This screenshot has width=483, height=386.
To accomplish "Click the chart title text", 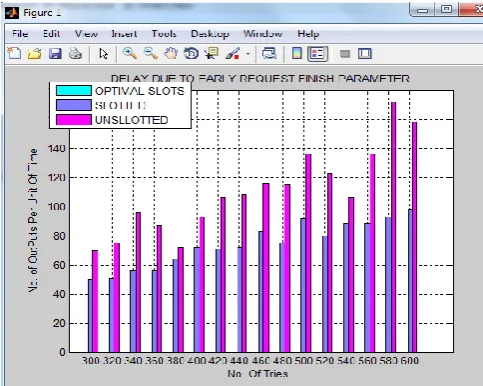I will [260, 79].
